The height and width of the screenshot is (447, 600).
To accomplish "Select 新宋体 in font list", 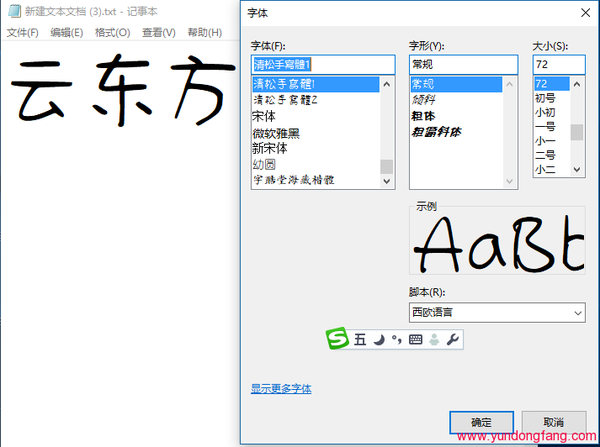I will pos(316,148).
